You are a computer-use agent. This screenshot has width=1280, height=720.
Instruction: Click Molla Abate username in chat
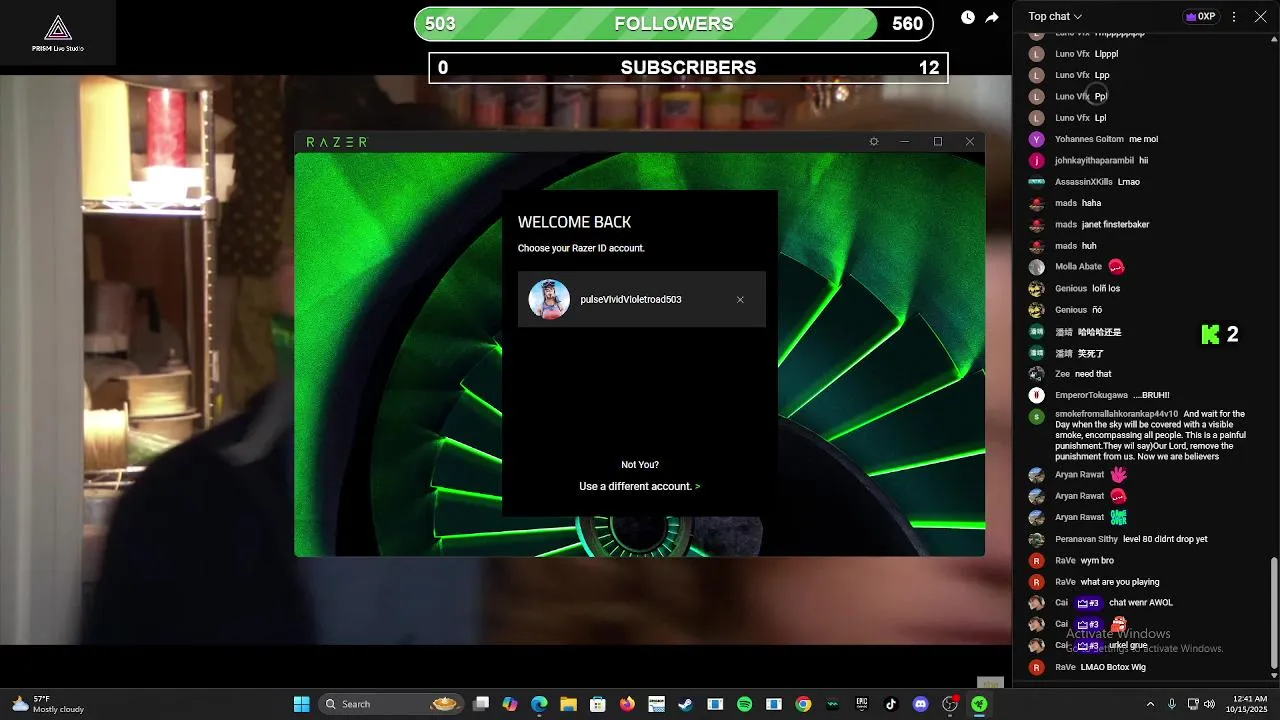tap(1078, 267)
